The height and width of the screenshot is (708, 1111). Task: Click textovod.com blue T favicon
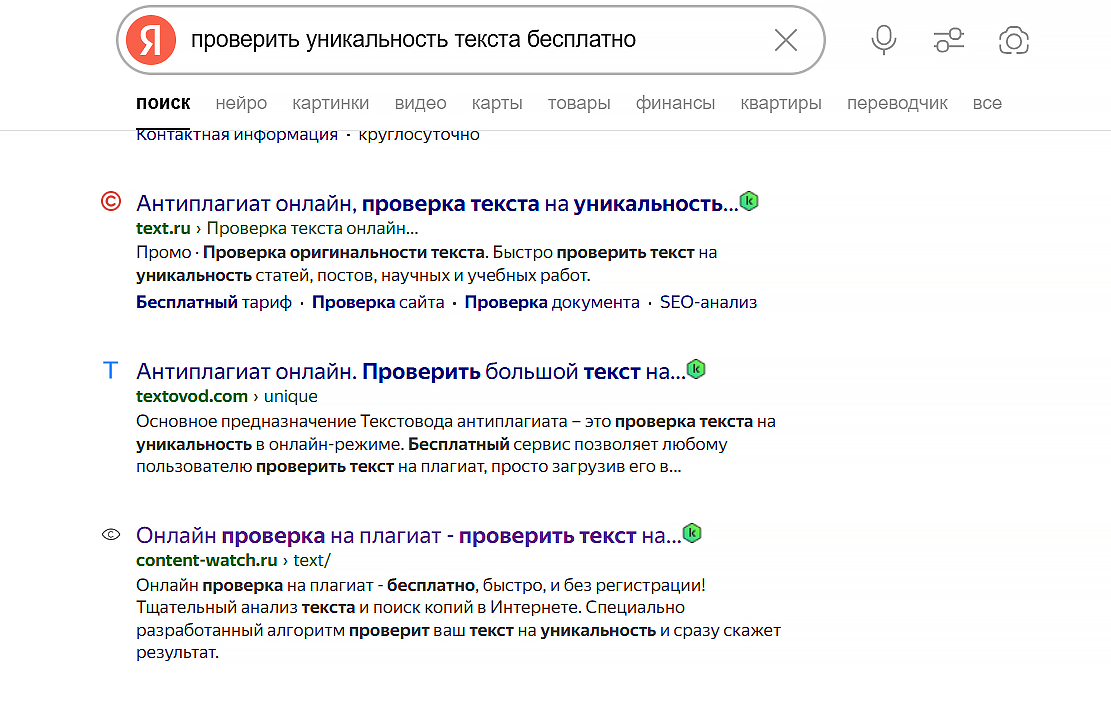tap(111, 371)
